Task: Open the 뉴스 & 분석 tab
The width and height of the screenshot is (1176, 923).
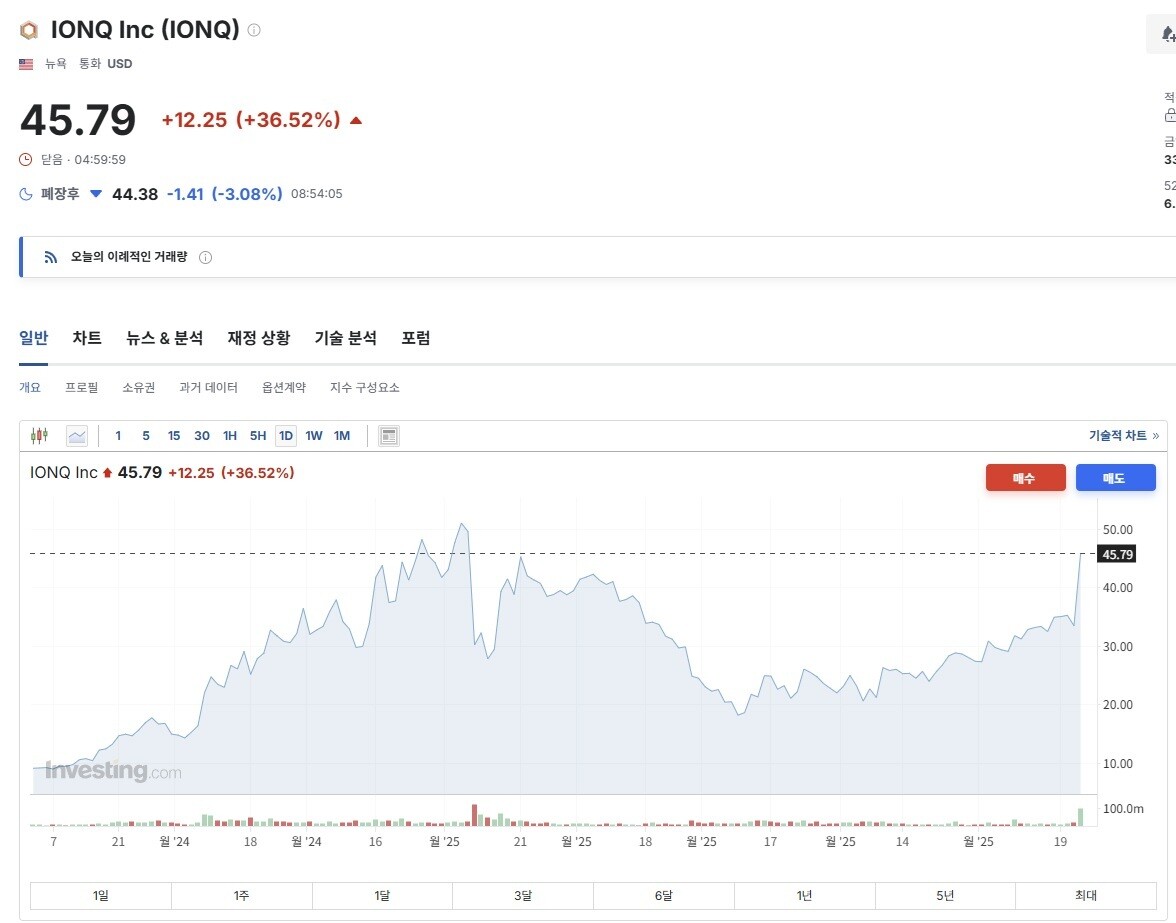Action: point(164,338)
